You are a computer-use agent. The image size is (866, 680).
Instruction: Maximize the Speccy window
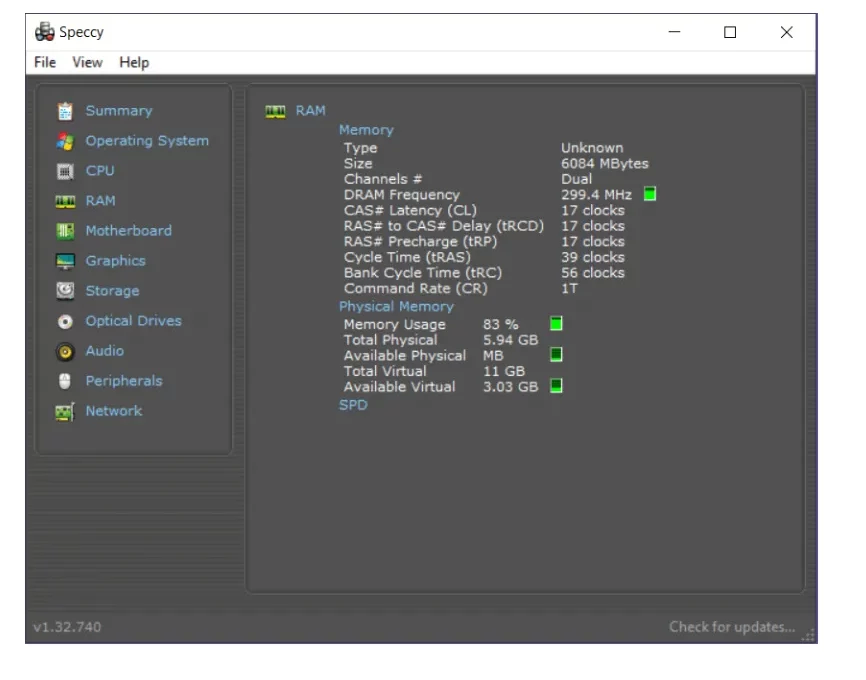730,32
